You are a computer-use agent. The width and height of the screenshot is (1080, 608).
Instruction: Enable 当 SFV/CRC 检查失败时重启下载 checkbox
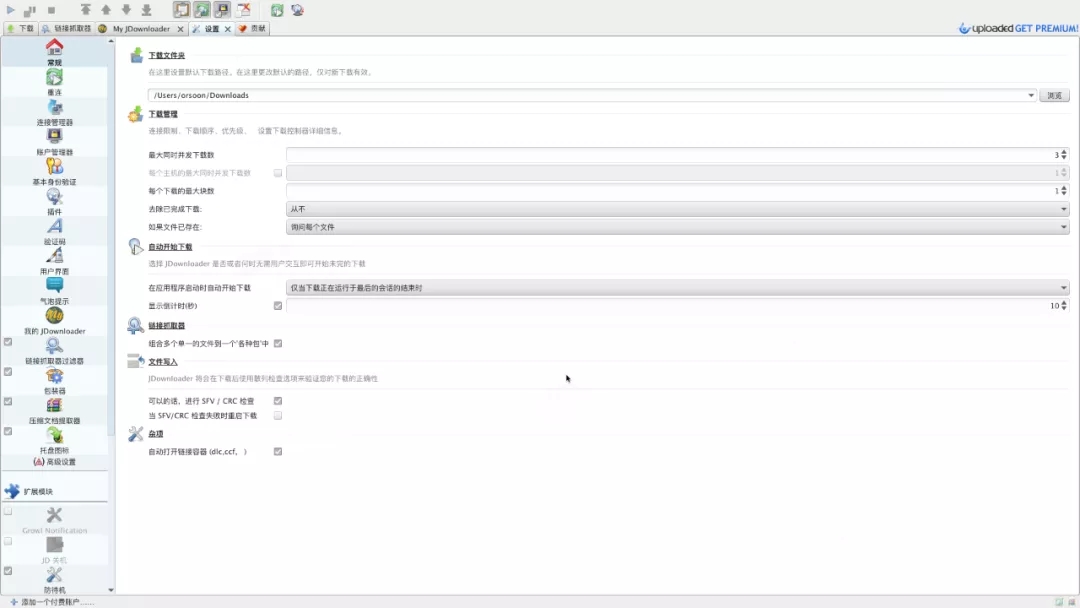point(278,416)
